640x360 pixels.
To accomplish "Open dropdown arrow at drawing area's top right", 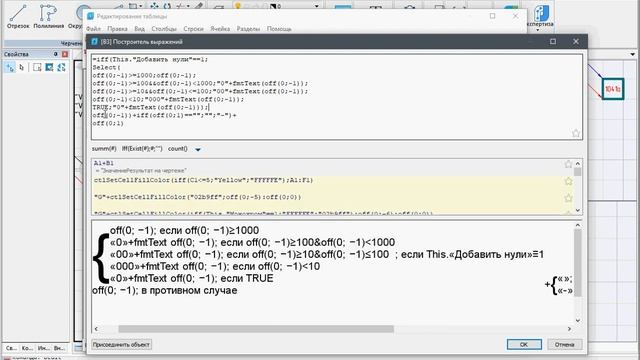I will click(633, 54).
